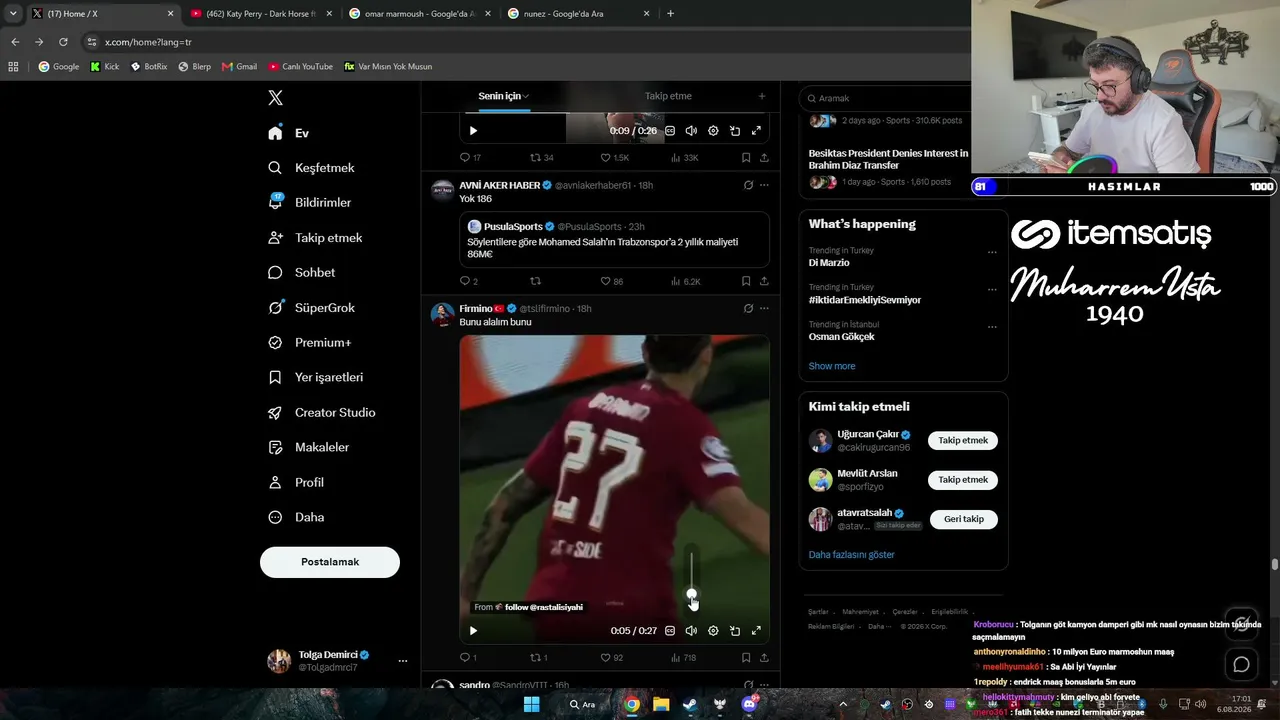View analytics for the 6.2K views post
The image size is (1280, 720).
click(x=686, y=281)
